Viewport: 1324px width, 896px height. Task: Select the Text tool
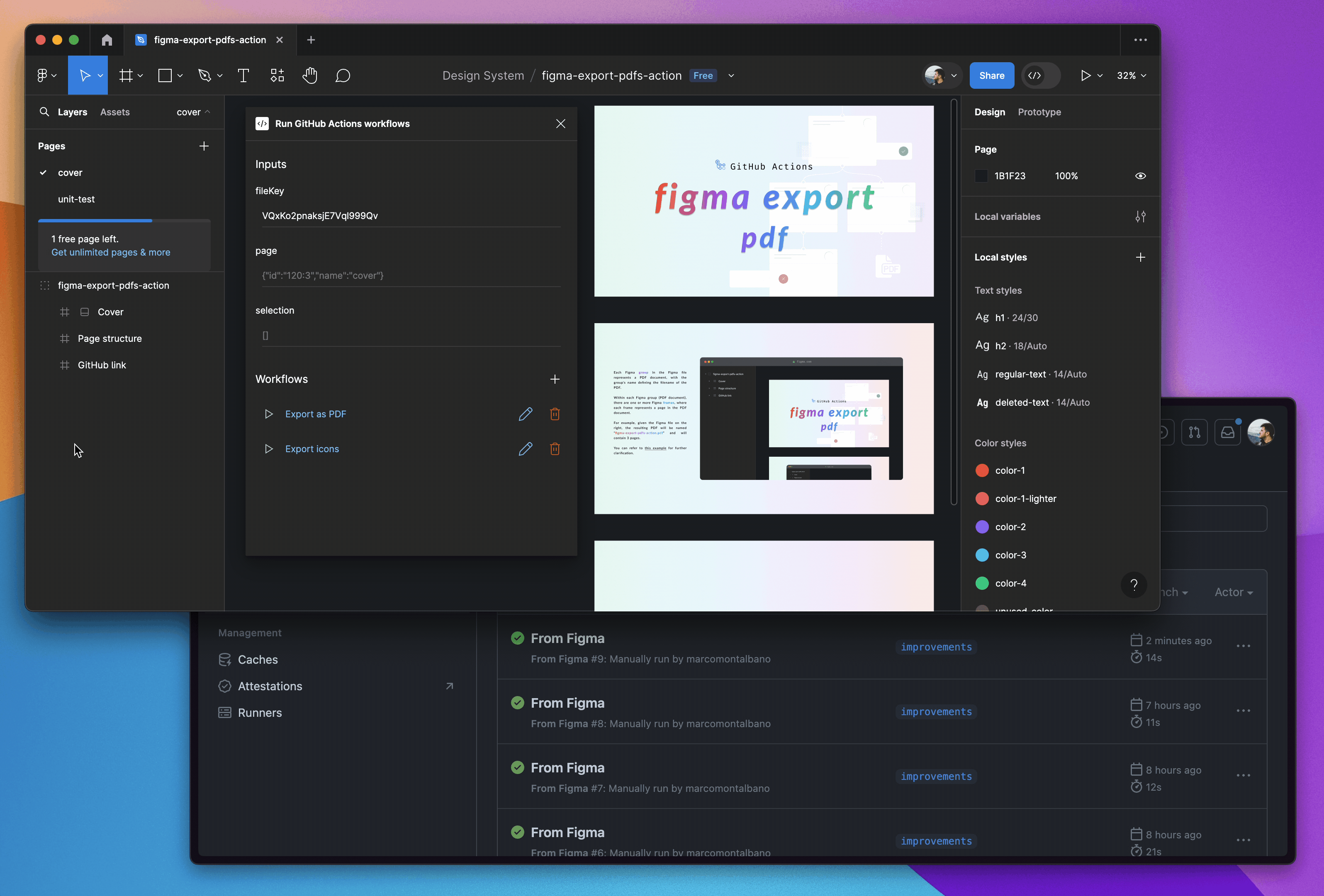coord(244,75)
